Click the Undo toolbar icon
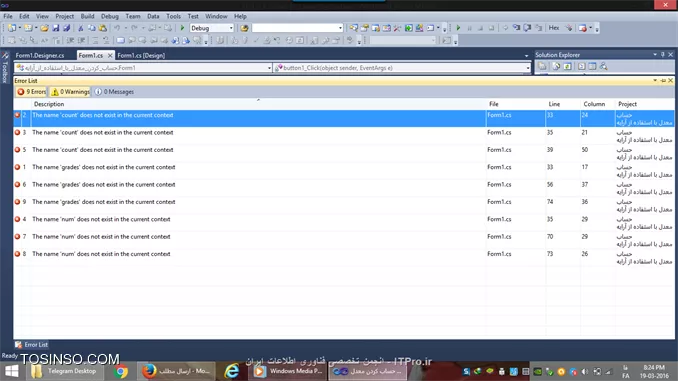This screenshot has width=678, height=381. click(x=117, y=28)
